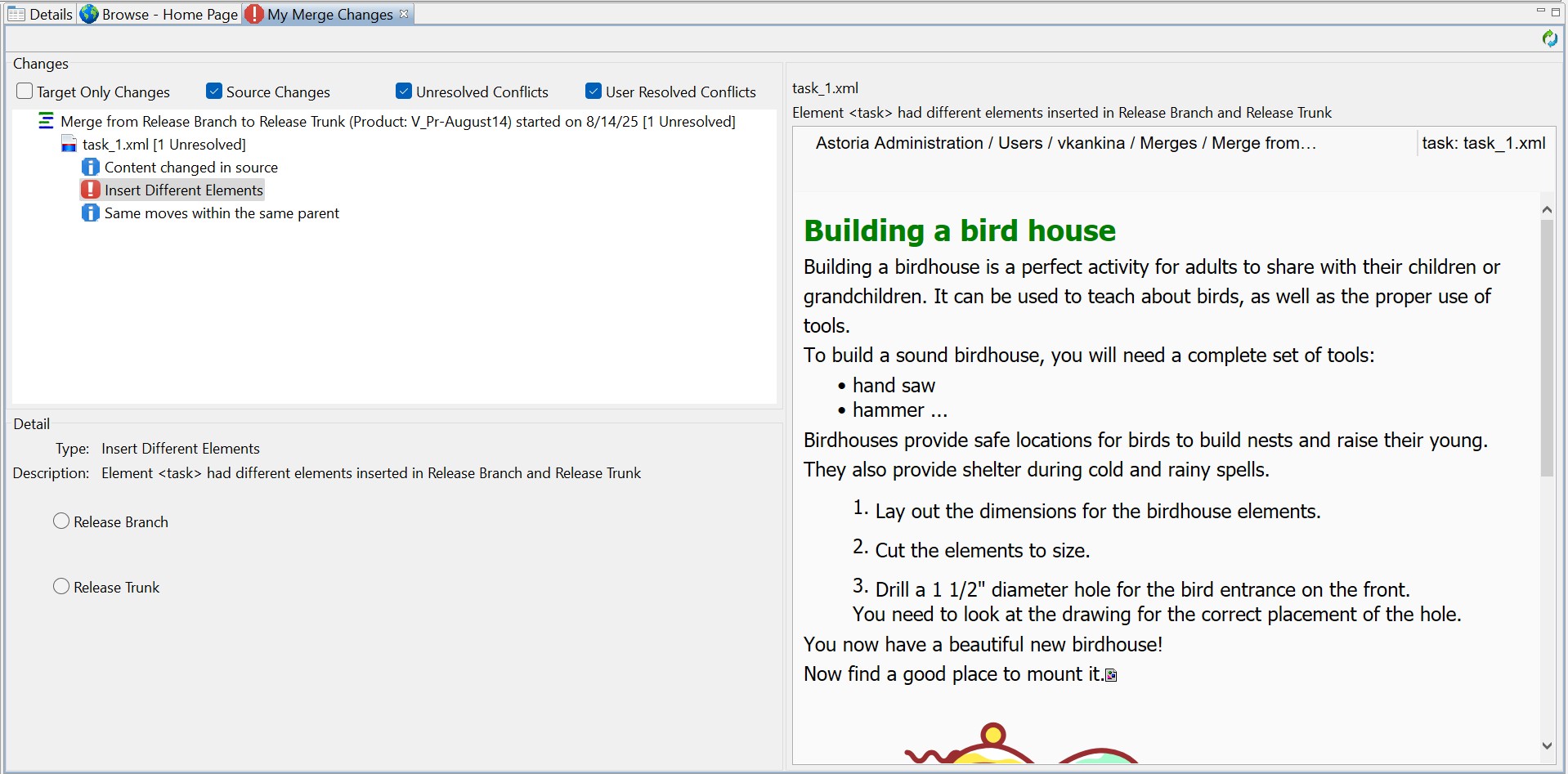This screenshot has height=774, width=1568.
Task: Open the Browse - Home Page tab
Action: pos(160,15)
